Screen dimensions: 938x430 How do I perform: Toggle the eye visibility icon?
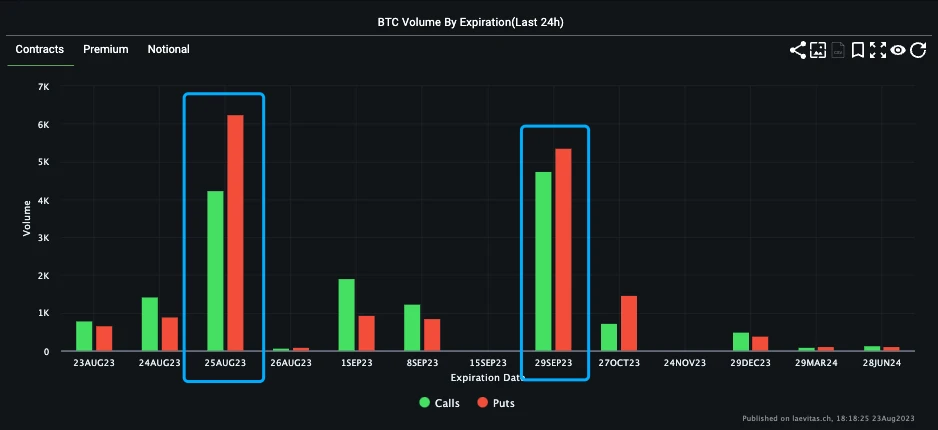point(897,50)
